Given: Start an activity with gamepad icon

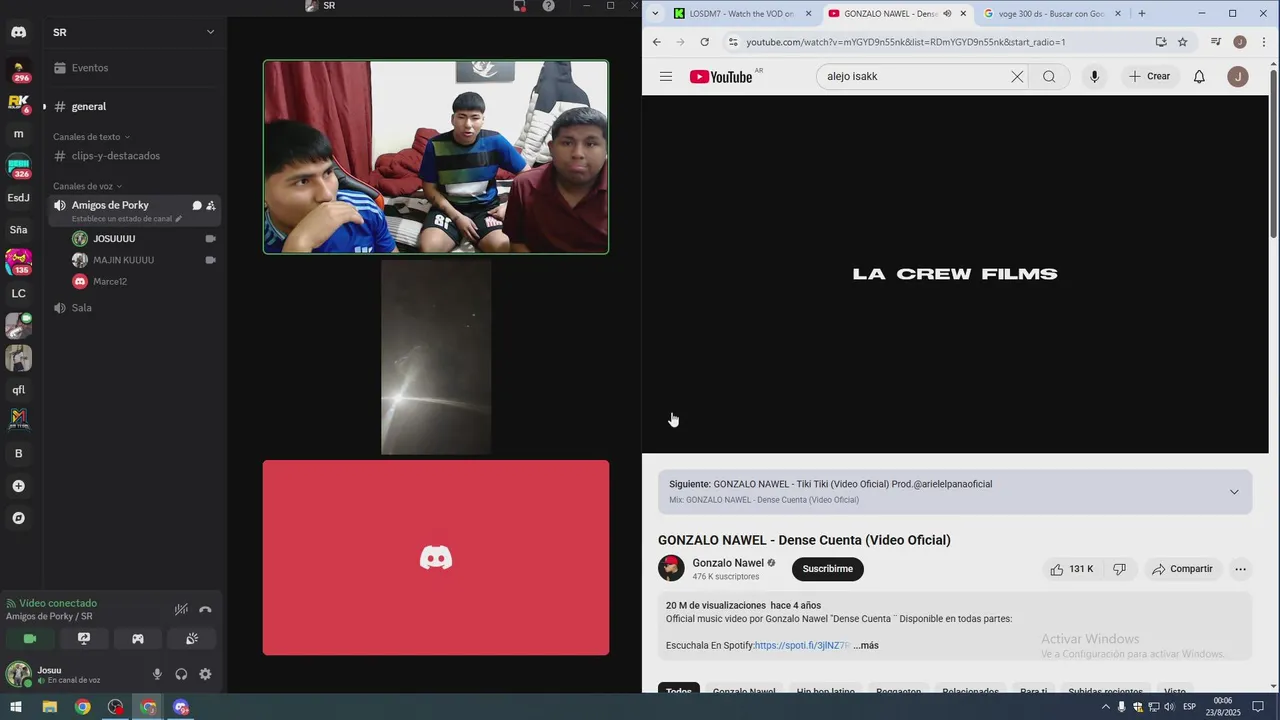Looking at the screenshot, I should [138, 638].
